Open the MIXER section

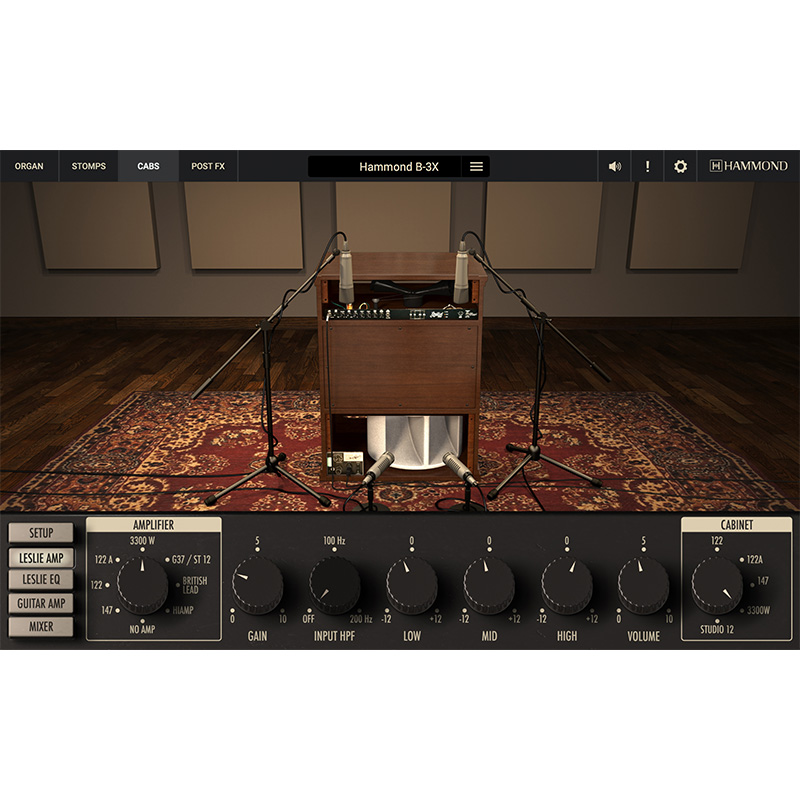(41, 627)
